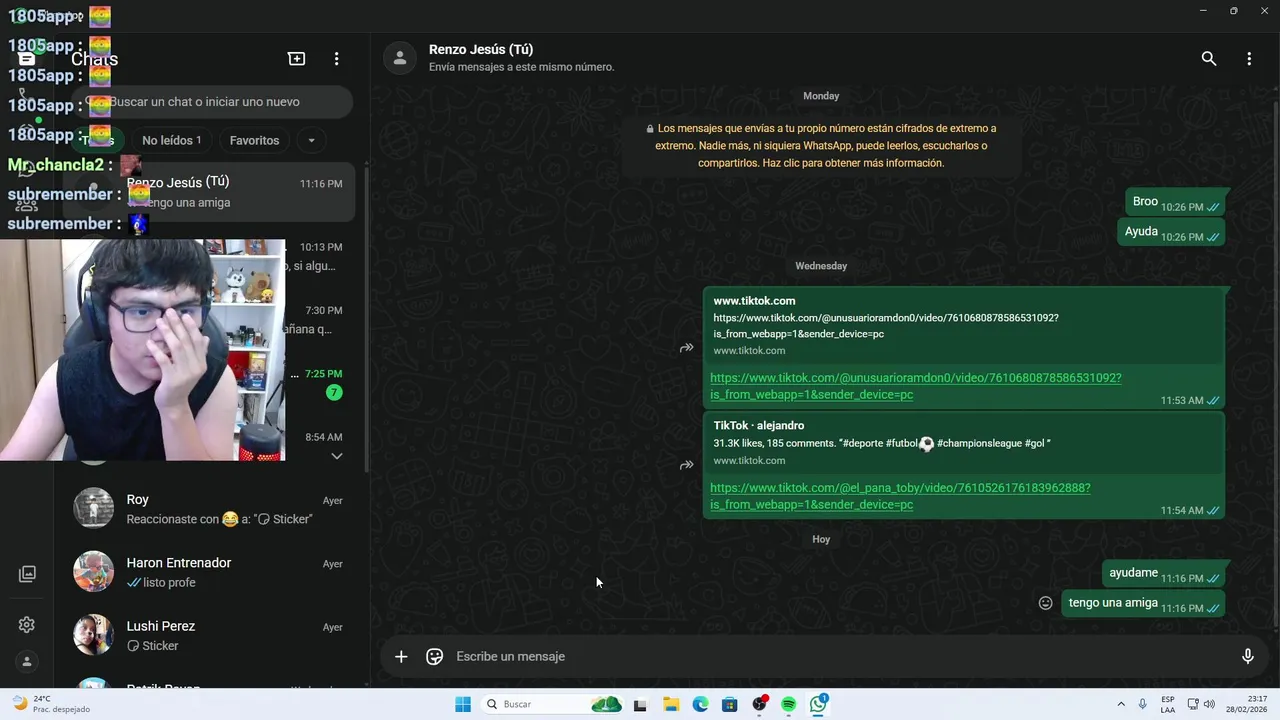
Task: Open the new chat icon
Action: pyautogui.click(x=296, y=59)
